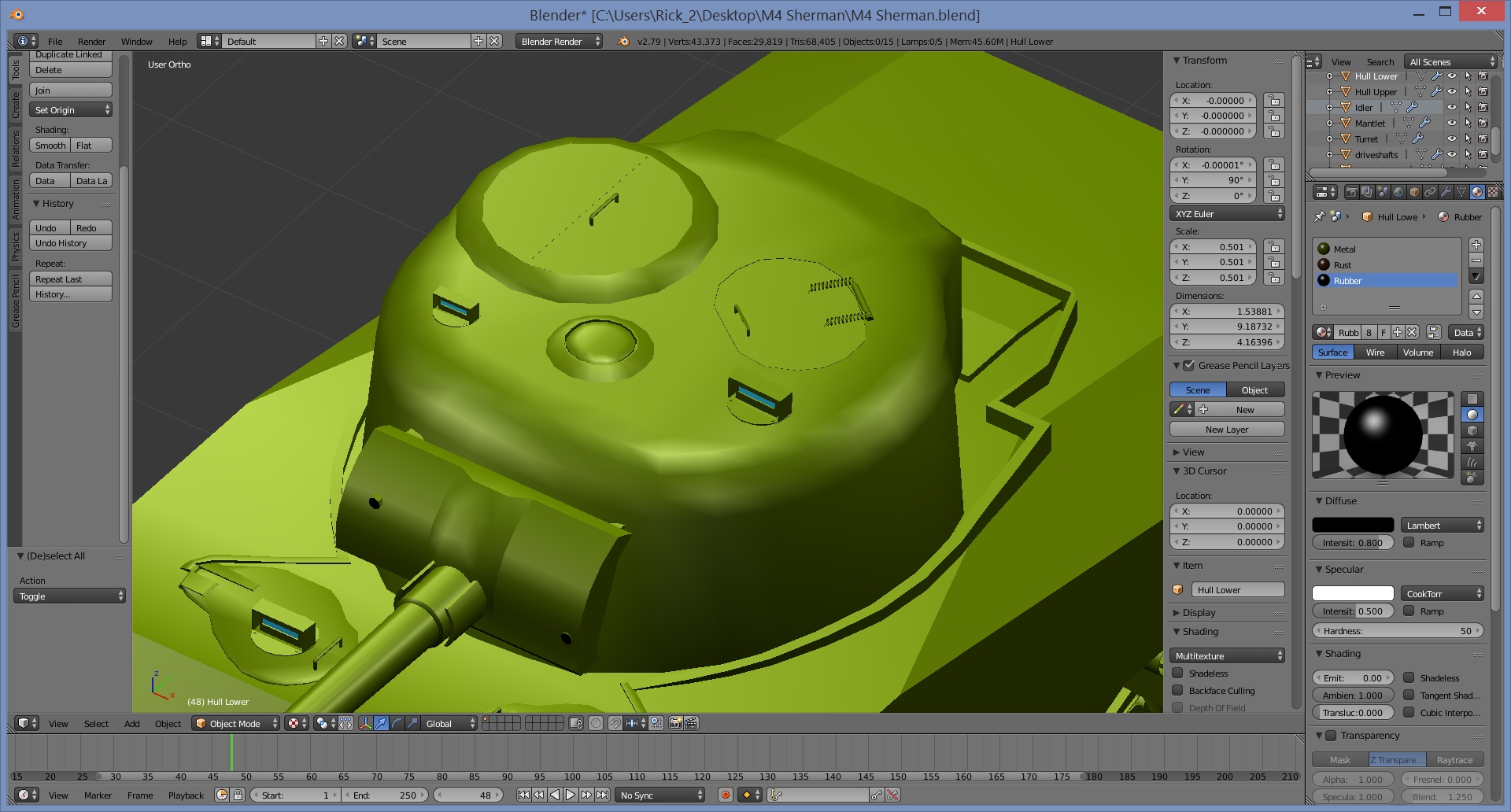Open the CookTorr specular shader dropdown
The width and height of the screenshot is (1511, 812).
[1443, 593]
